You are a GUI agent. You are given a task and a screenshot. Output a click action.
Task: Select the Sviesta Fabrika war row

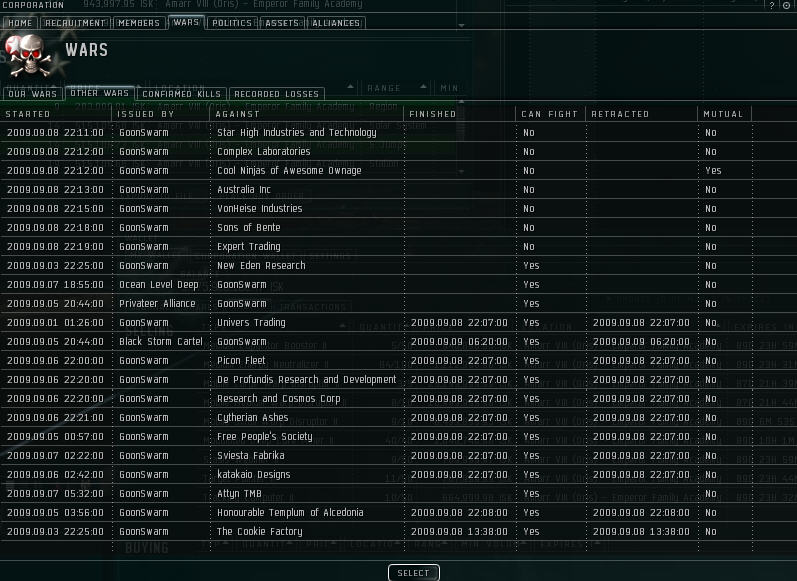(398, 456)
